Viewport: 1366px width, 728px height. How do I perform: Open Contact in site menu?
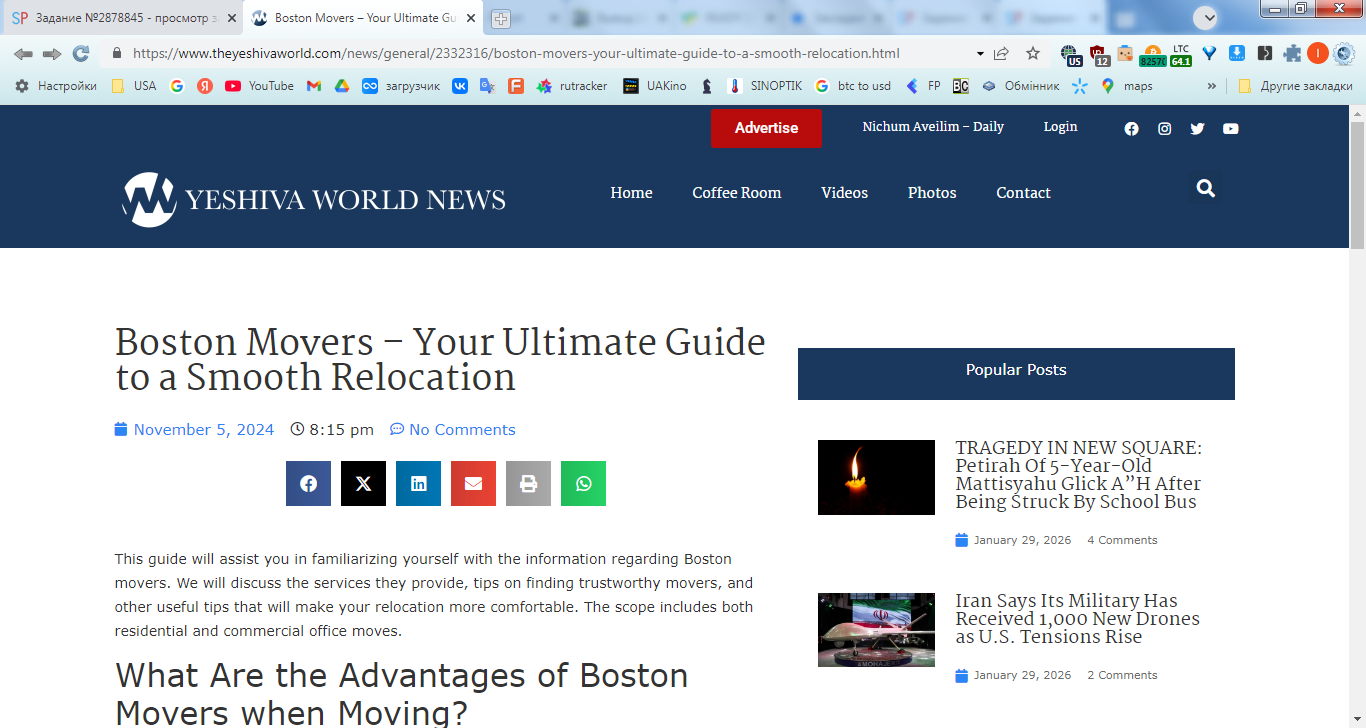tap(1023, 193)
